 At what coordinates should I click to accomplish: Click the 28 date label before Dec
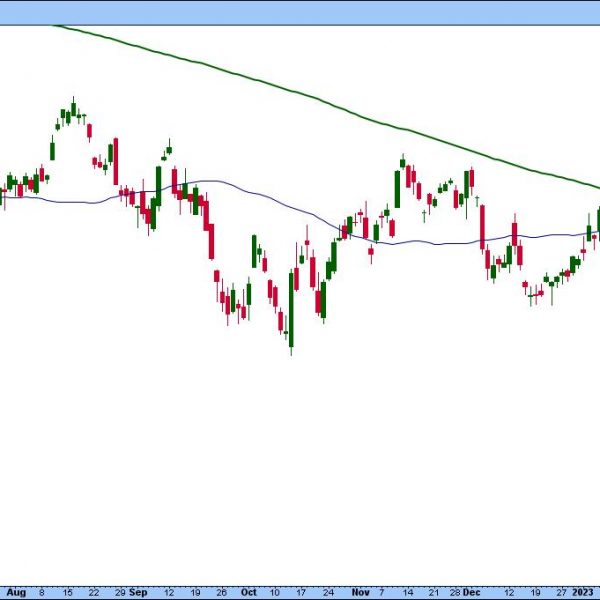455,592
